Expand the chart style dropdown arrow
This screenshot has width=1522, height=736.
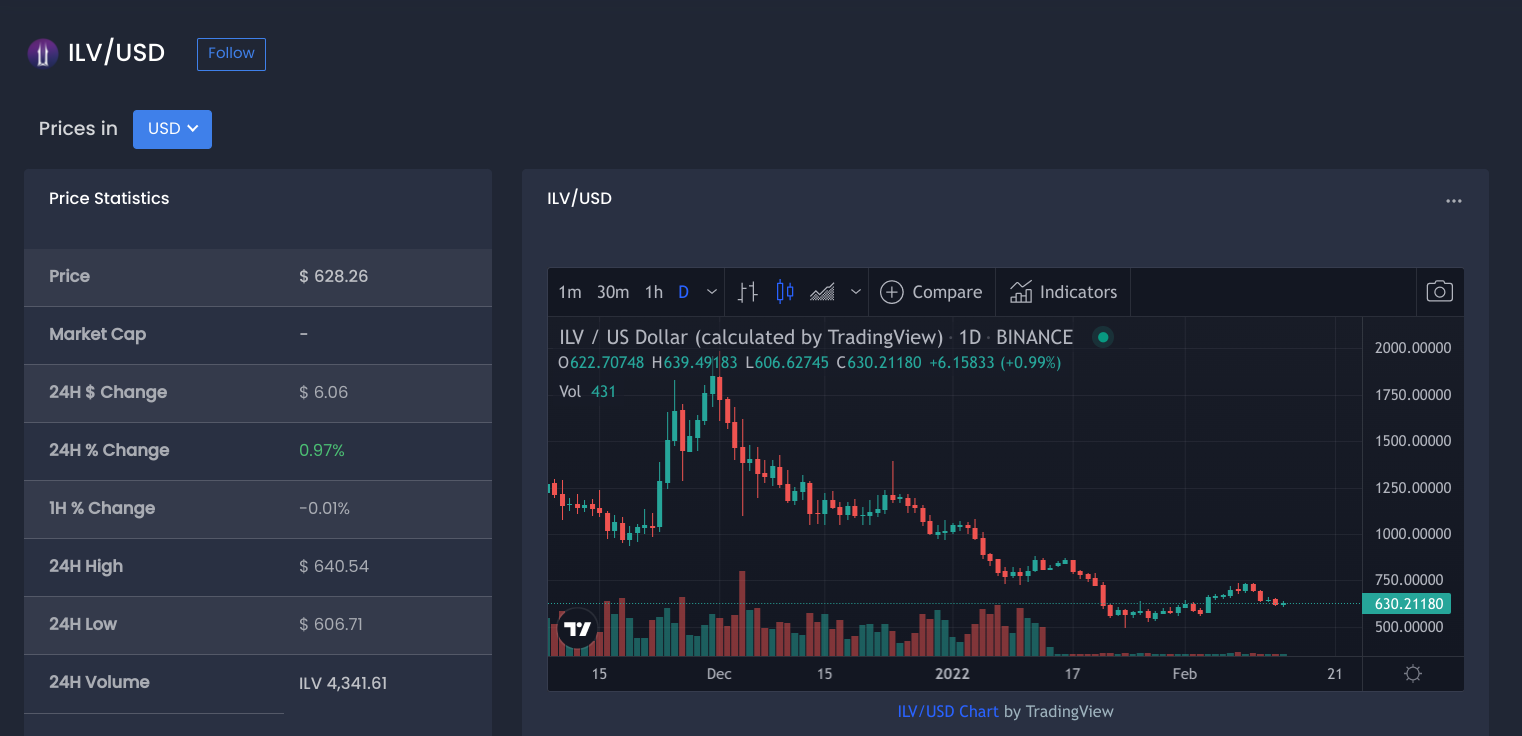click(x=856, y=292)
